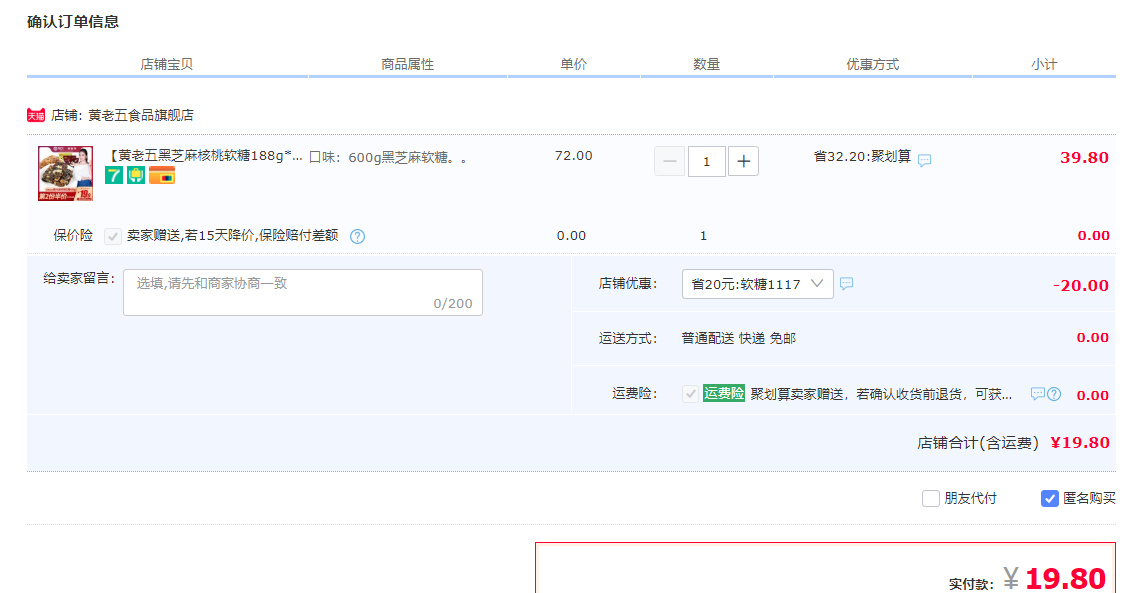Click the subtotal 39.80
The image size is (1123, 593).
click(1084, 158)
